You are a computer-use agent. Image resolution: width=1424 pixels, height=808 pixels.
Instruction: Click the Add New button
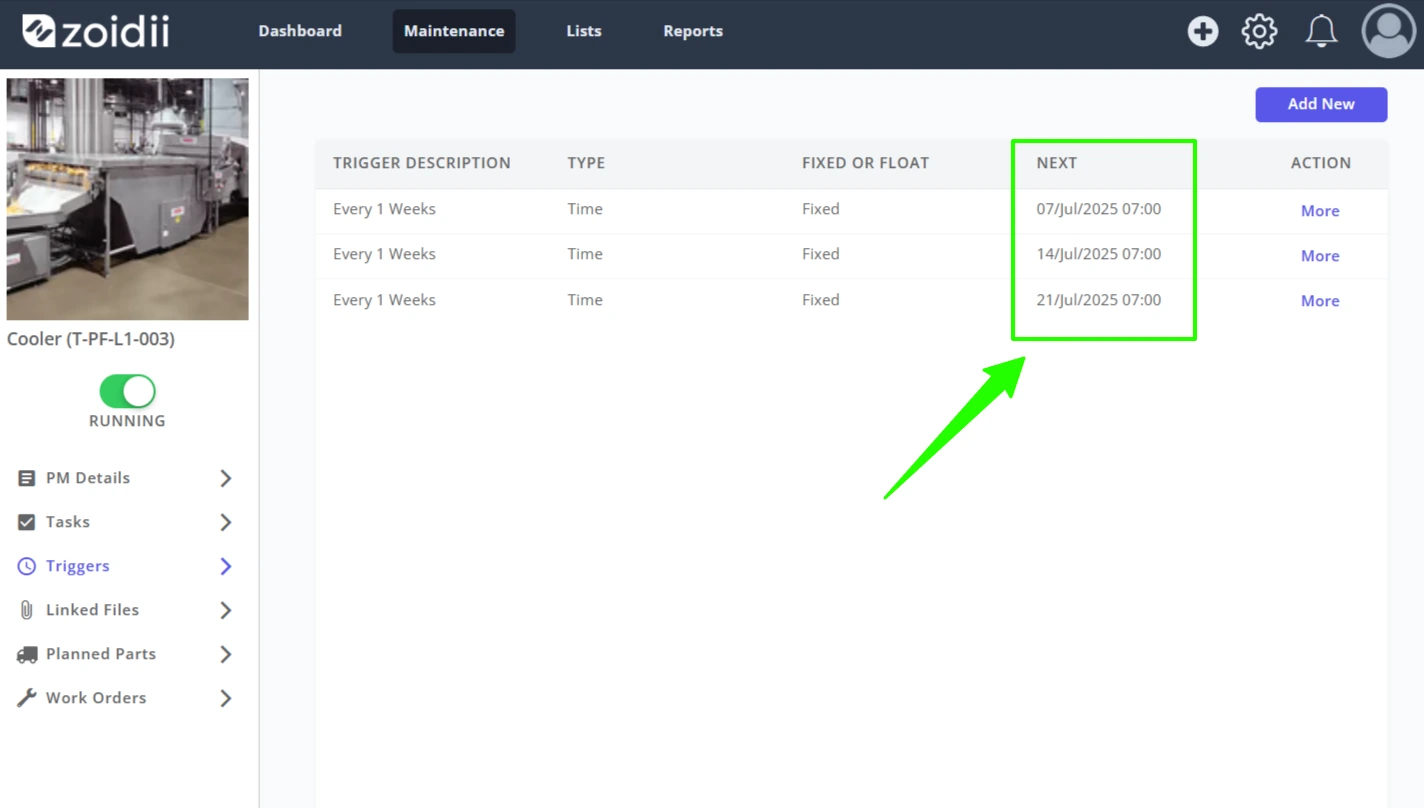click(1321, 104)
